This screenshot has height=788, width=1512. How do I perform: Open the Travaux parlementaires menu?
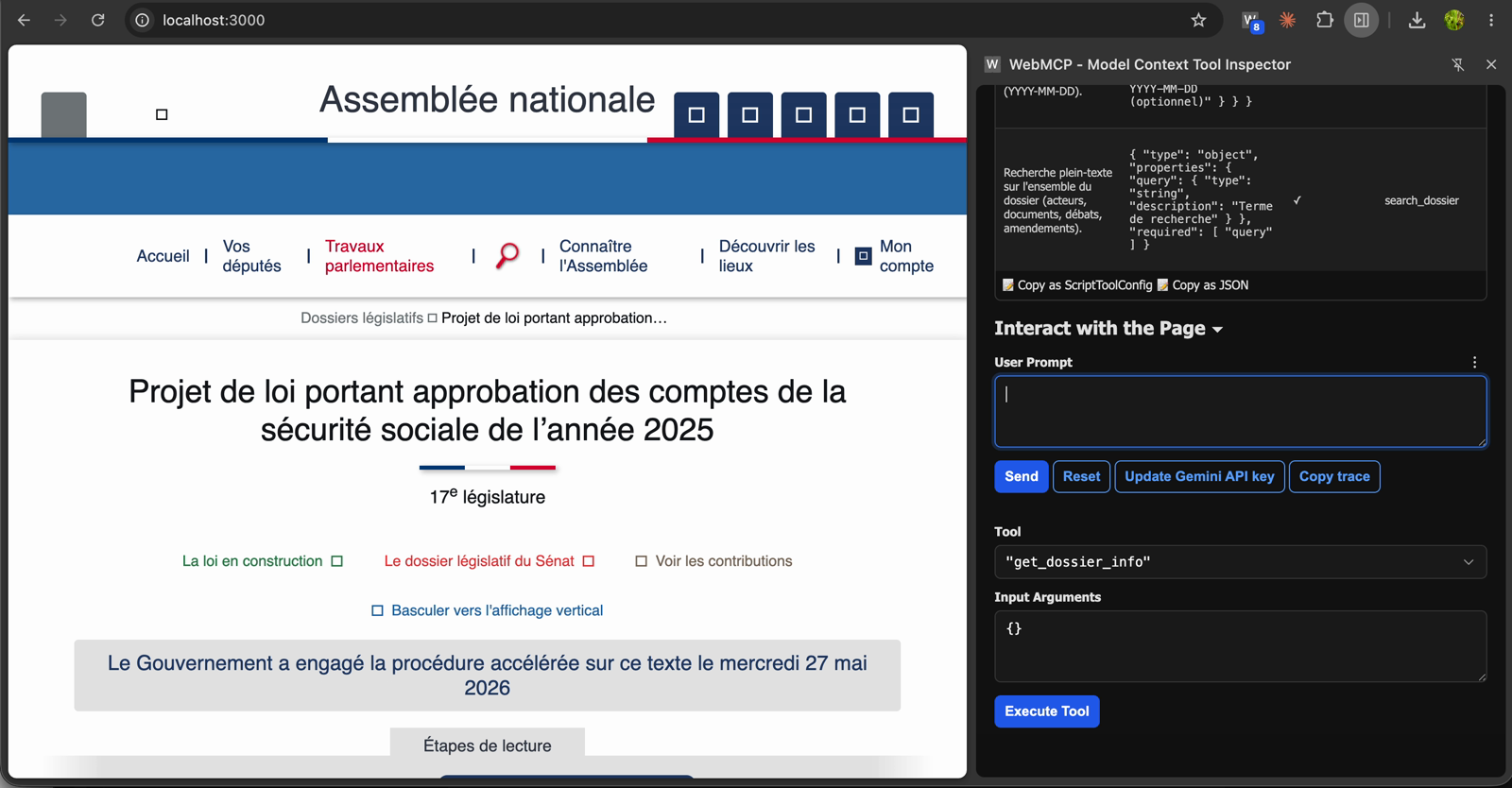click(379, 256)
